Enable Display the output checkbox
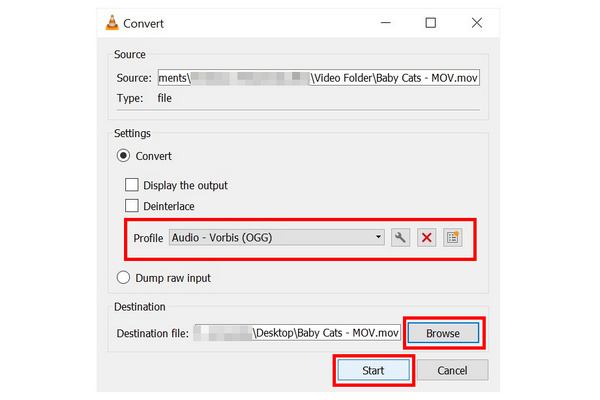Image resolution: width=600 pixels, height=400 pixels. pos(132,185)
